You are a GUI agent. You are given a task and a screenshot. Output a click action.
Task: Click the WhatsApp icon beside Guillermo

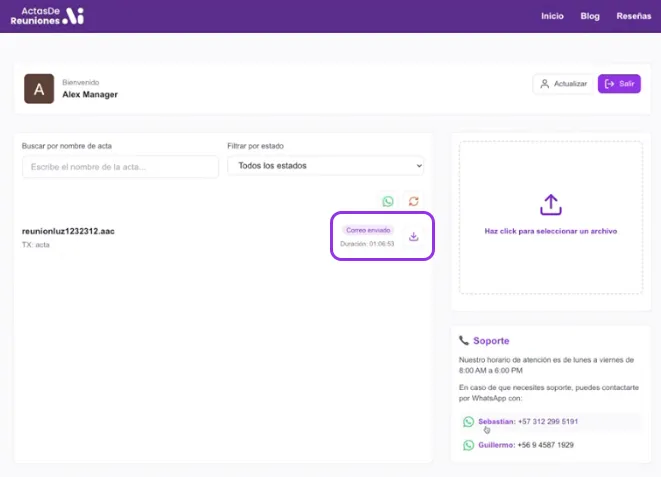tap(468, 445)
